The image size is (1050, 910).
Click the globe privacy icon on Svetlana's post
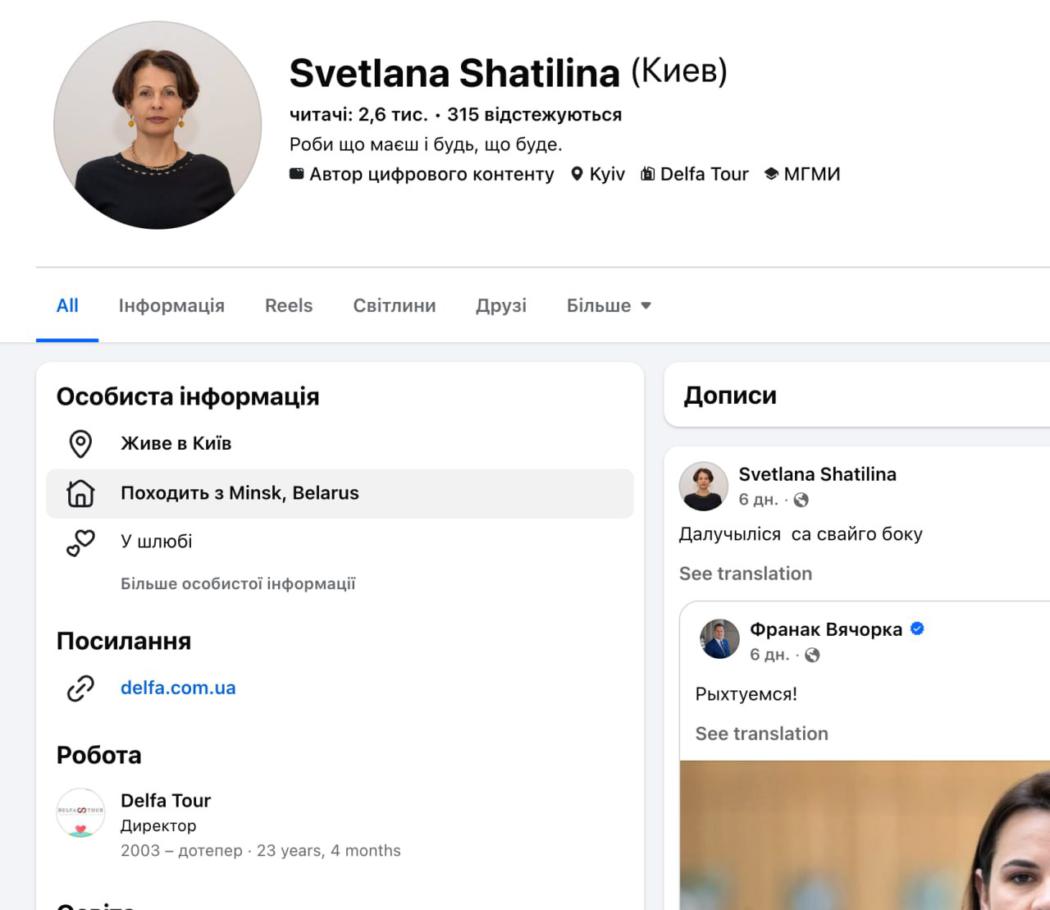(x=801, y=500)
